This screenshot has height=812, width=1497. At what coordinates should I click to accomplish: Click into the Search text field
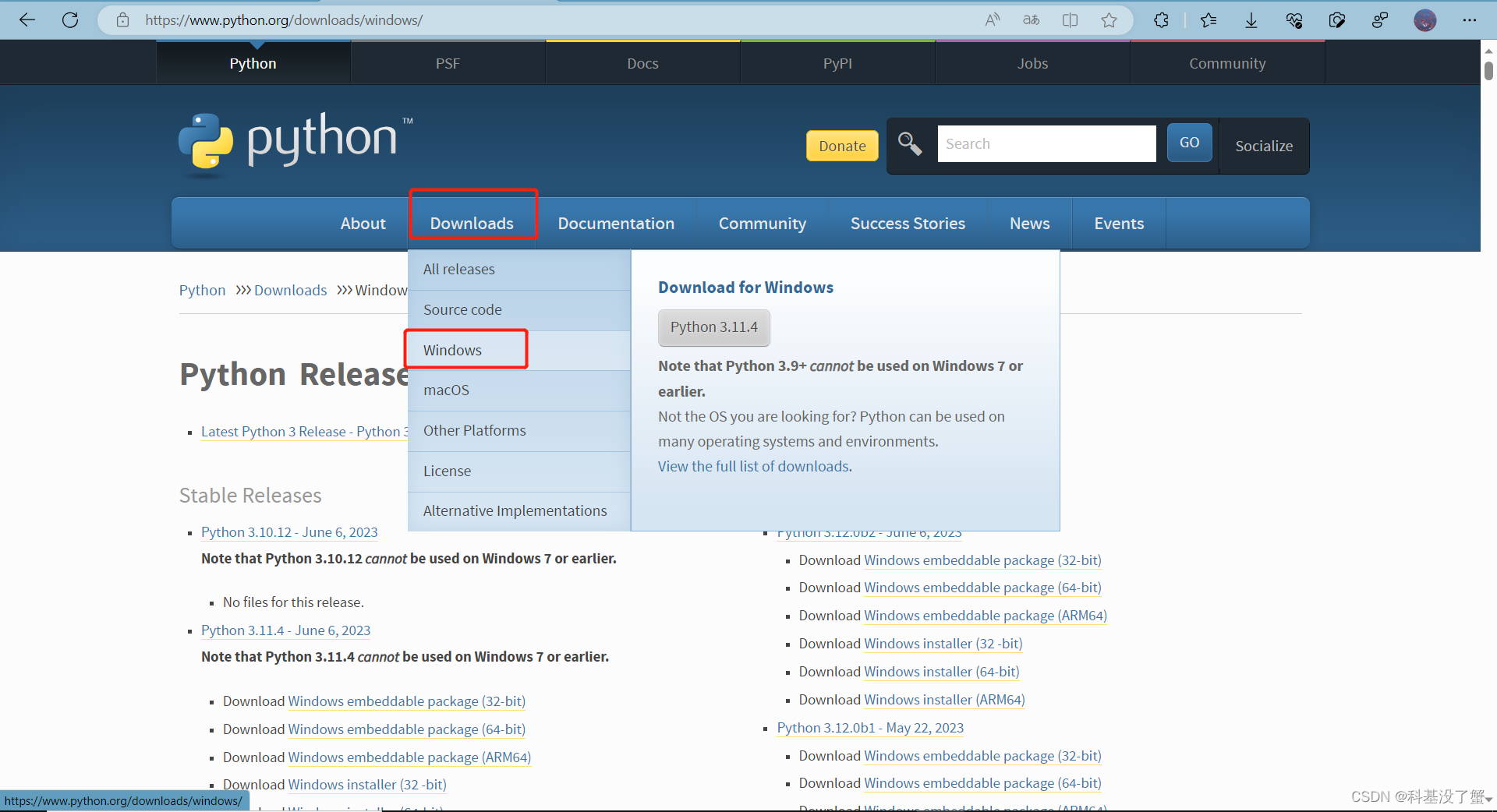pos(1046,144)
